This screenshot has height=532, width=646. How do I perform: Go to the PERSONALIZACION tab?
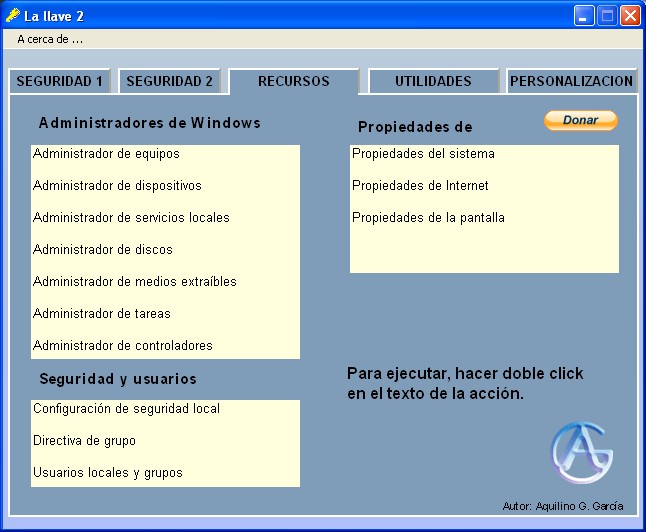click(571, 81)
